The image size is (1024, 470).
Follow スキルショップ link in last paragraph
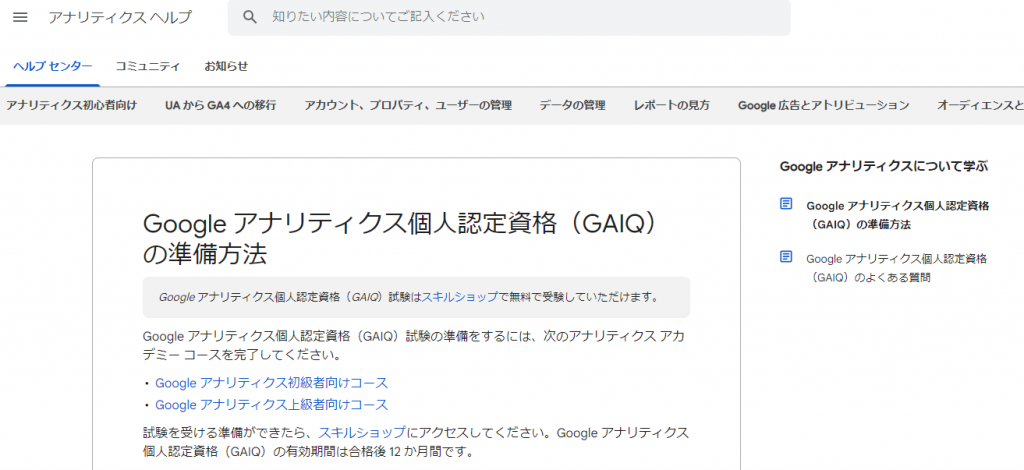tap(362, 432)
